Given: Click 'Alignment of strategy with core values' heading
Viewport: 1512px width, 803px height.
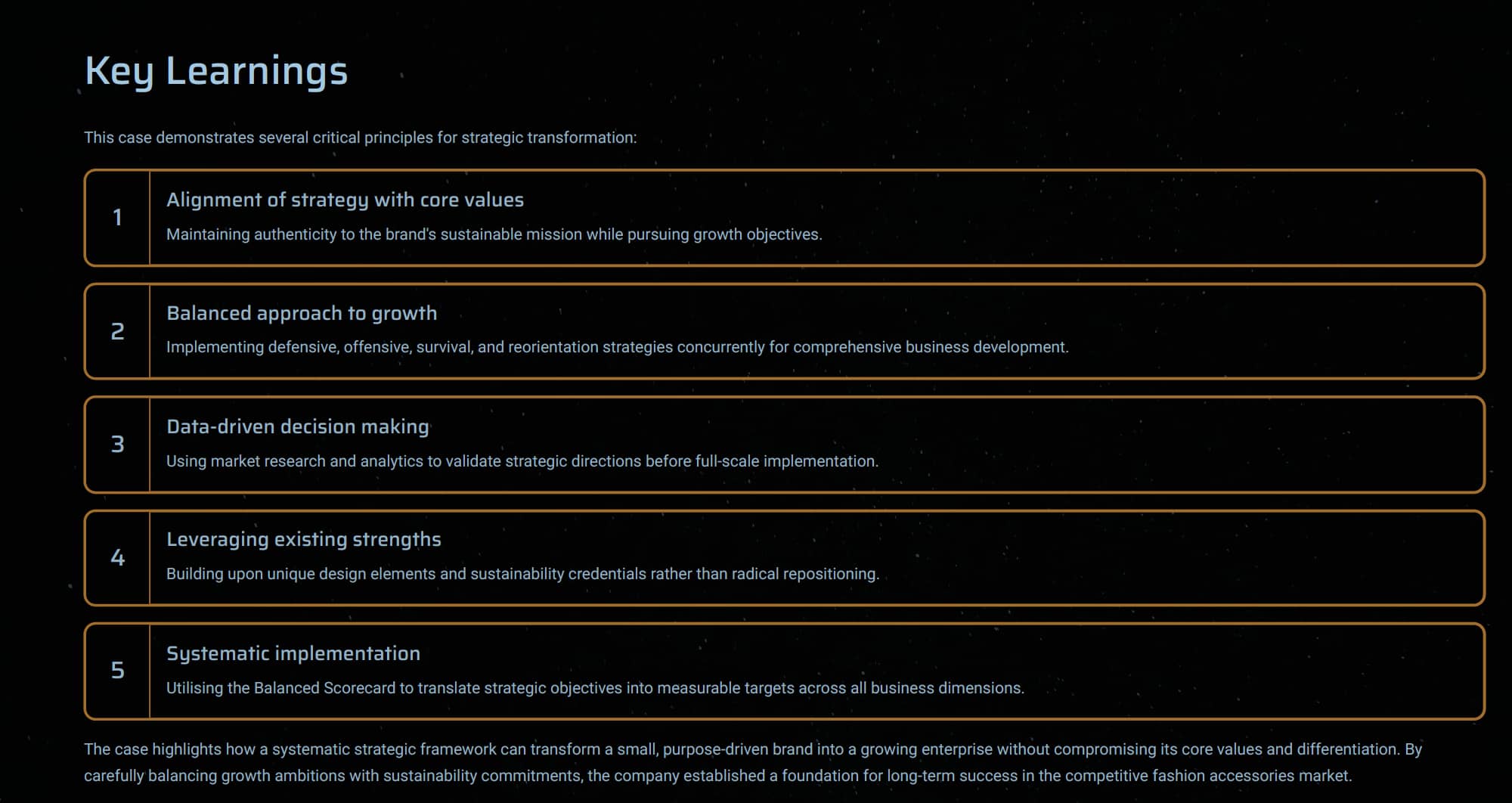Looking at the screenshot, I should coord(345,200).
